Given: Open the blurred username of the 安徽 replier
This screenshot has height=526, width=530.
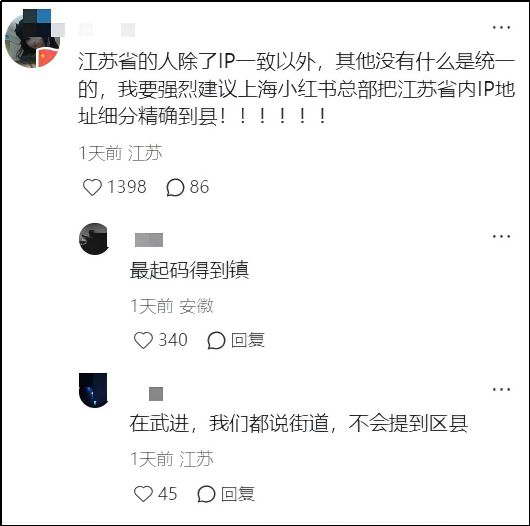Looking at the screenshot, I should 149,240.
